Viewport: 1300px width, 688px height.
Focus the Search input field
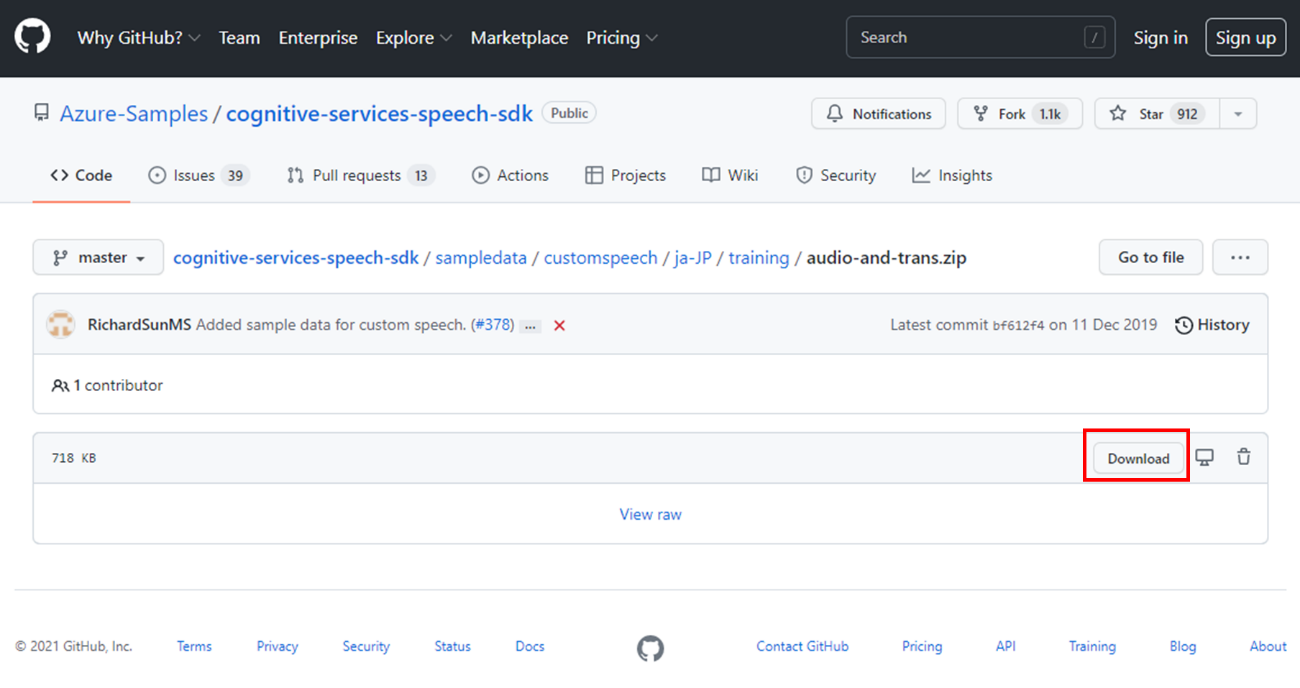980,38
